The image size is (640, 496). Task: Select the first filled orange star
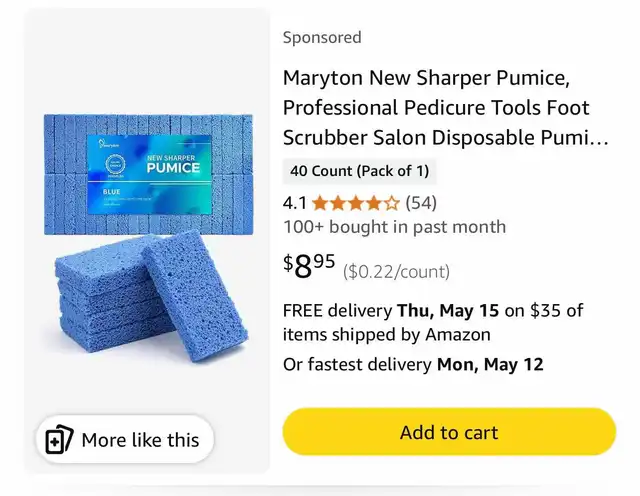tap(320, 203)
